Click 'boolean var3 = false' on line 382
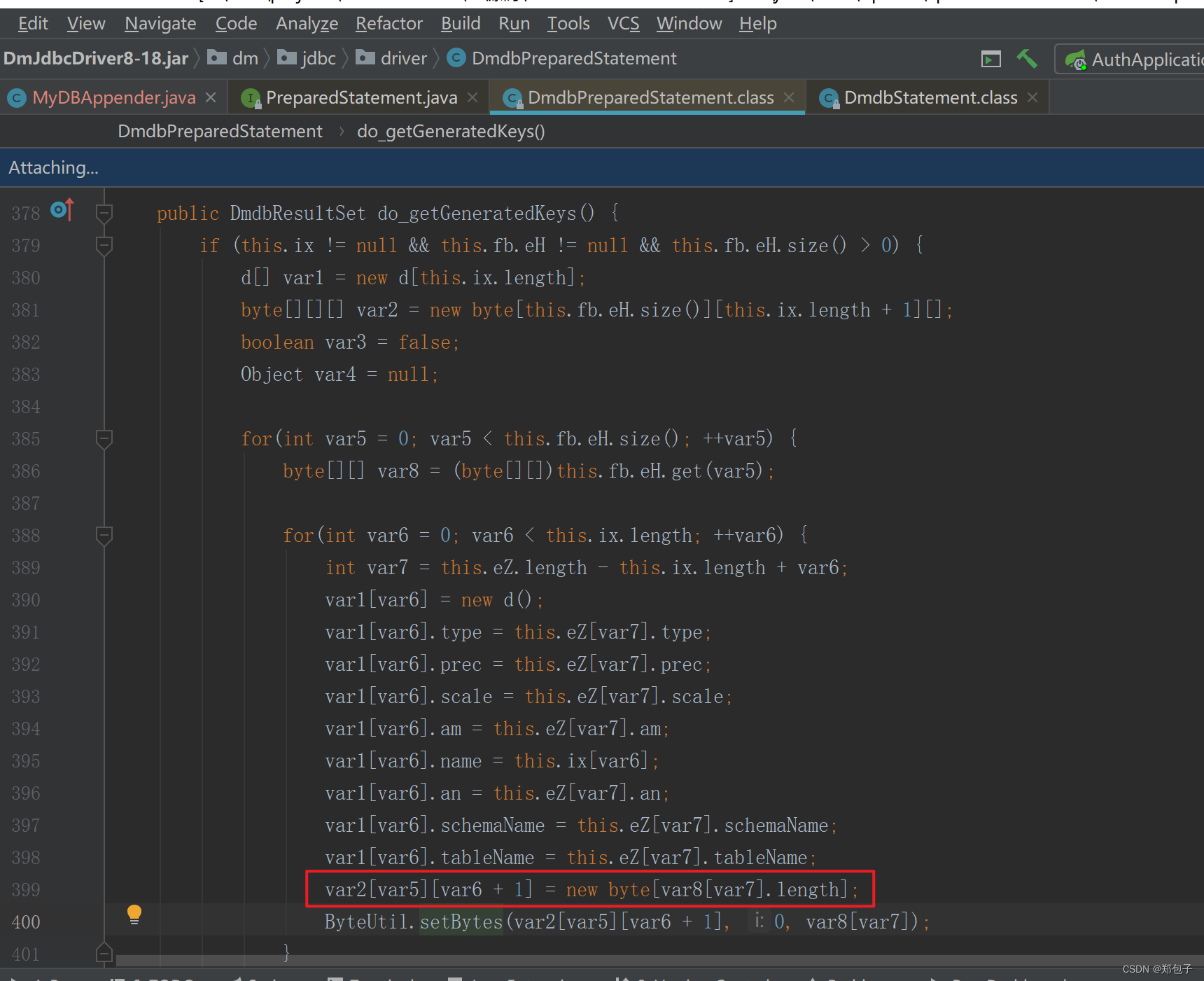1204x981 pixels. 346,342
